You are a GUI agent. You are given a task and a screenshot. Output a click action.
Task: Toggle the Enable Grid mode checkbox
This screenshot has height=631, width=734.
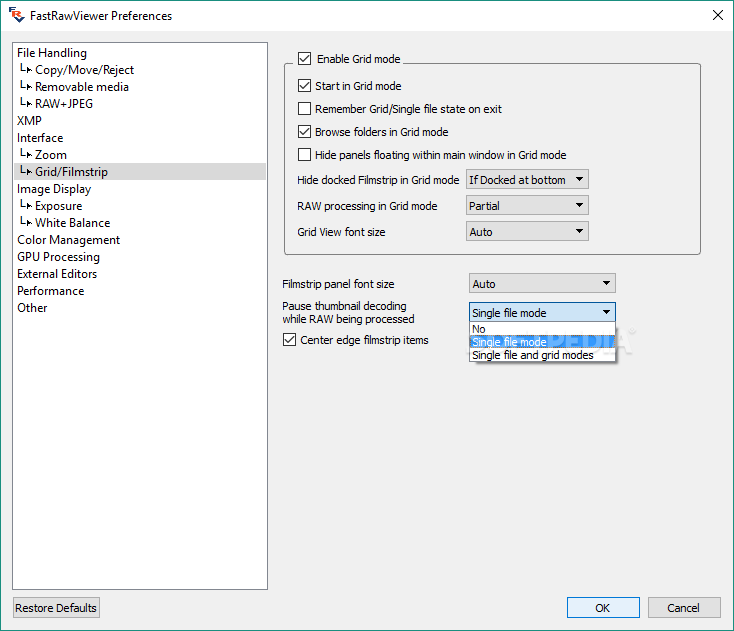tap(304, 59)
